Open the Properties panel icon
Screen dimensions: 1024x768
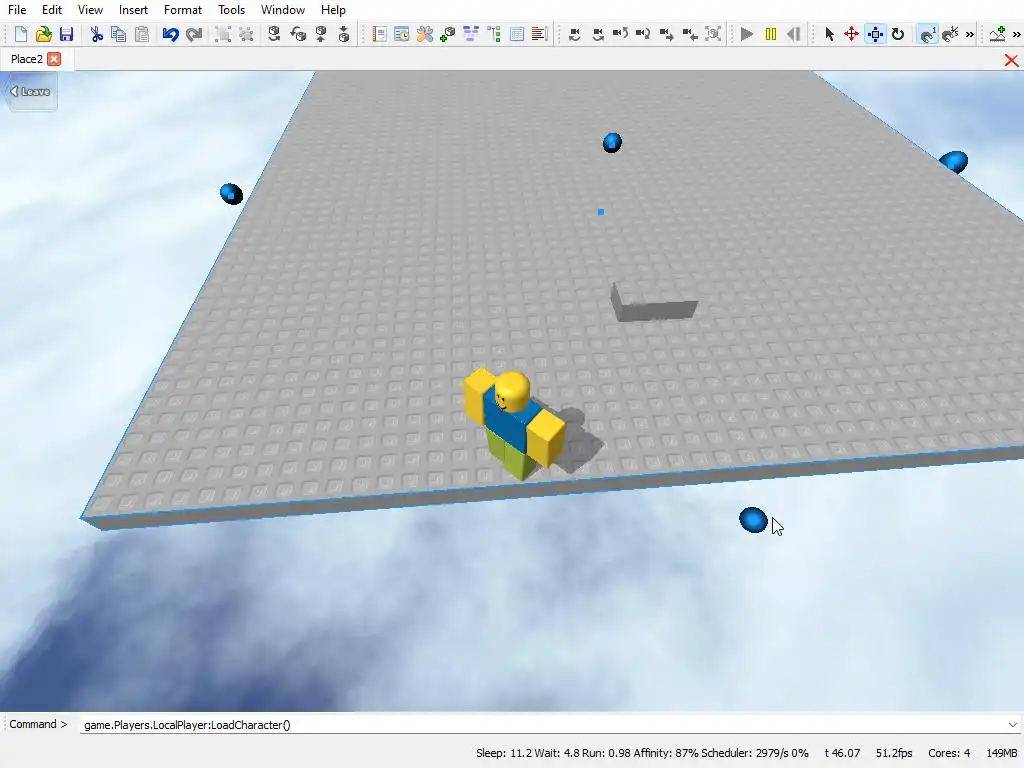coord(379,34)
